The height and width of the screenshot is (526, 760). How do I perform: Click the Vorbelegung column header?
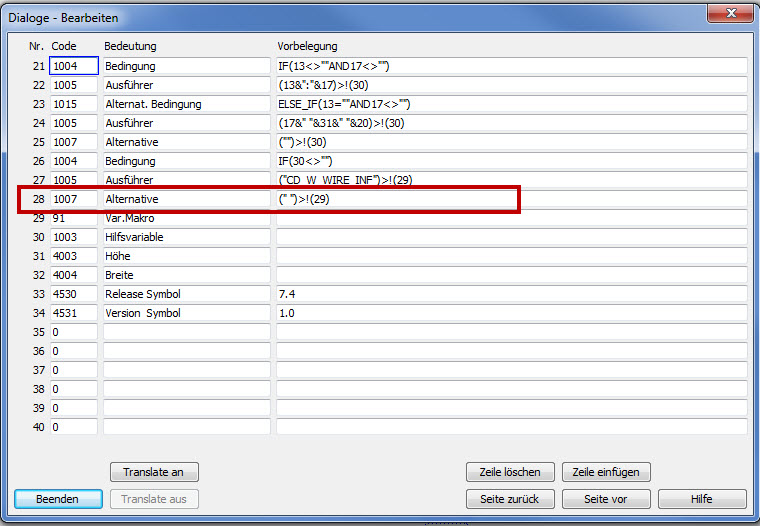tap(307, 46)
